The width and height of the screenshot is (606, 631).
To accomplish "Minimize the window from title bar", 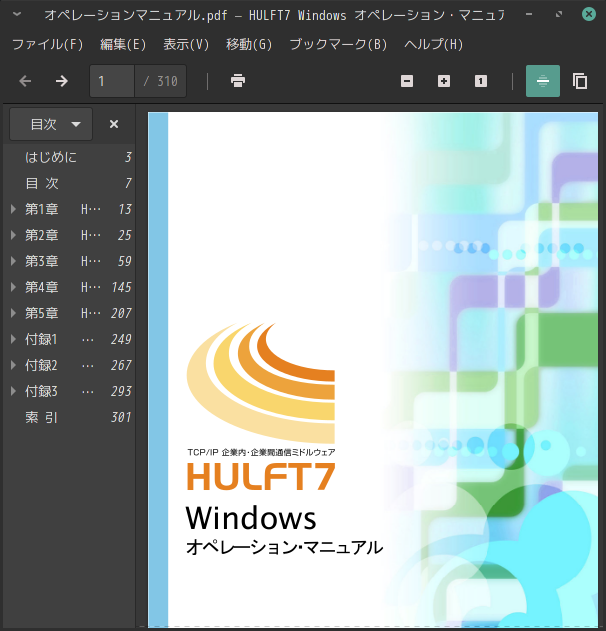I will tap(529, 14).
